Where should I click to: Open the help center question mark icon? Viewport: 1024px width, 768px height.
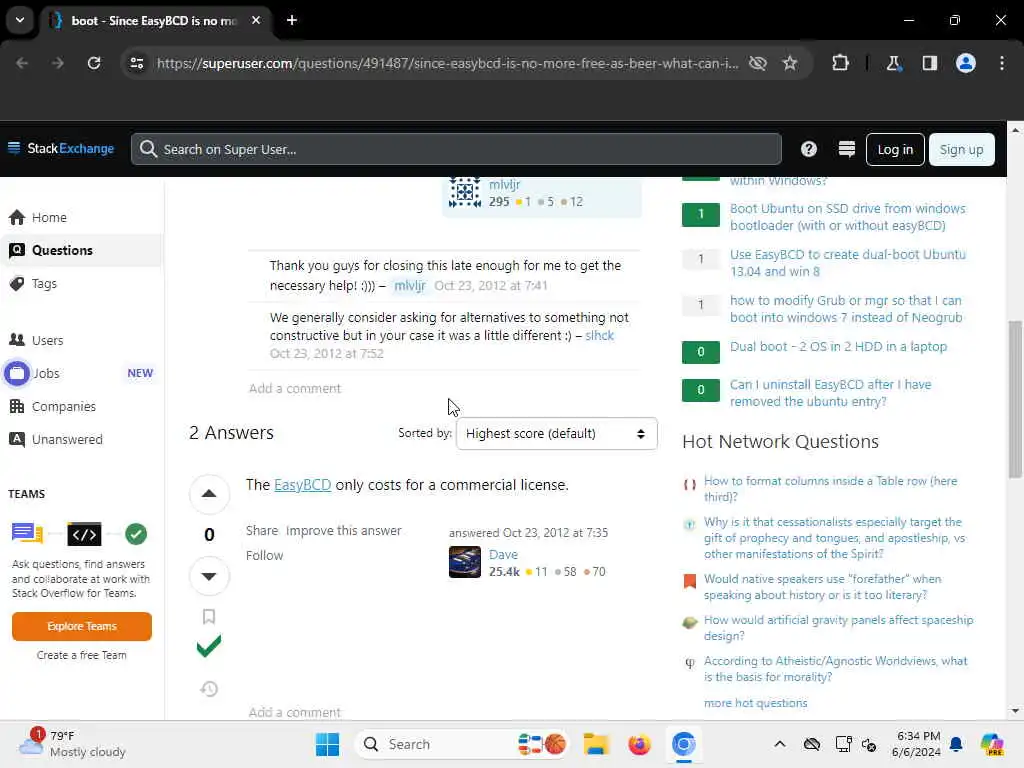[808, 150]
